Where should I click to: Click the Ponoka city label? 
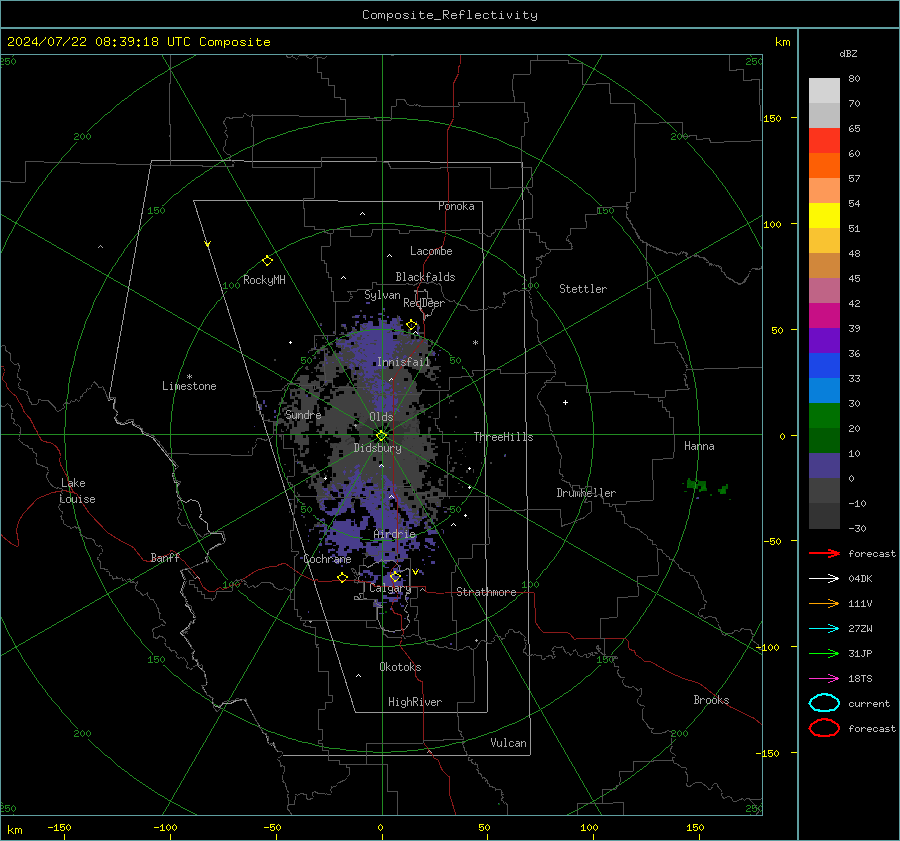coord(456,206)
